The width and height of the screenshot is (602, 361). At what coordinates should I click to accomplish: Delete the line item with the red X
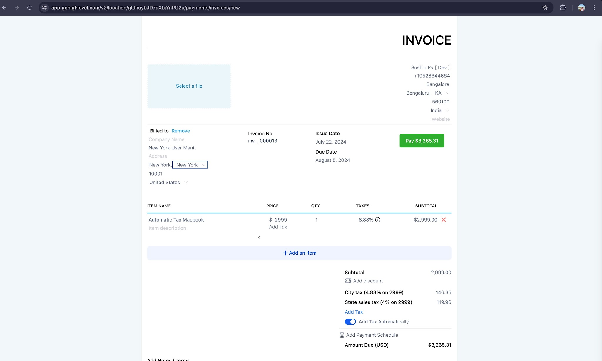click(x=444, y=220)
